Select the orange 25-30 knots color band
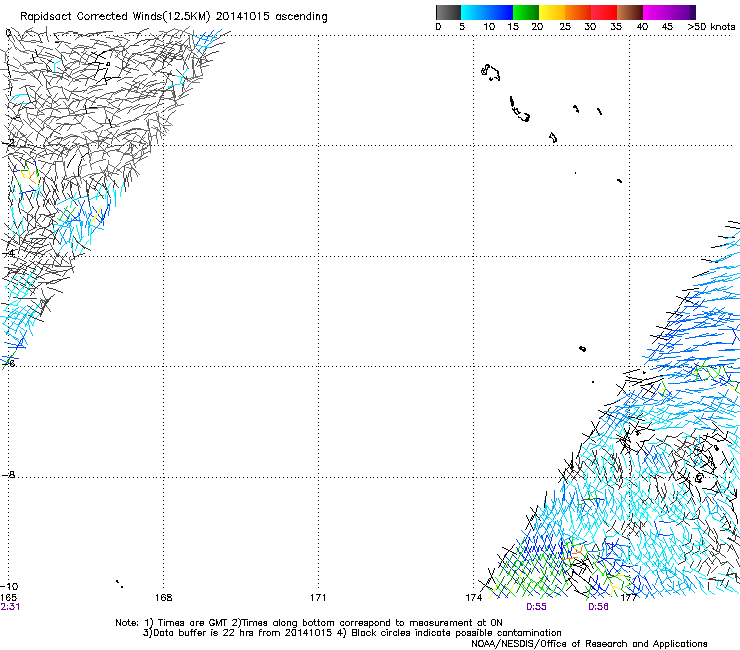740x650 pixels. click(x=578, y=12)
